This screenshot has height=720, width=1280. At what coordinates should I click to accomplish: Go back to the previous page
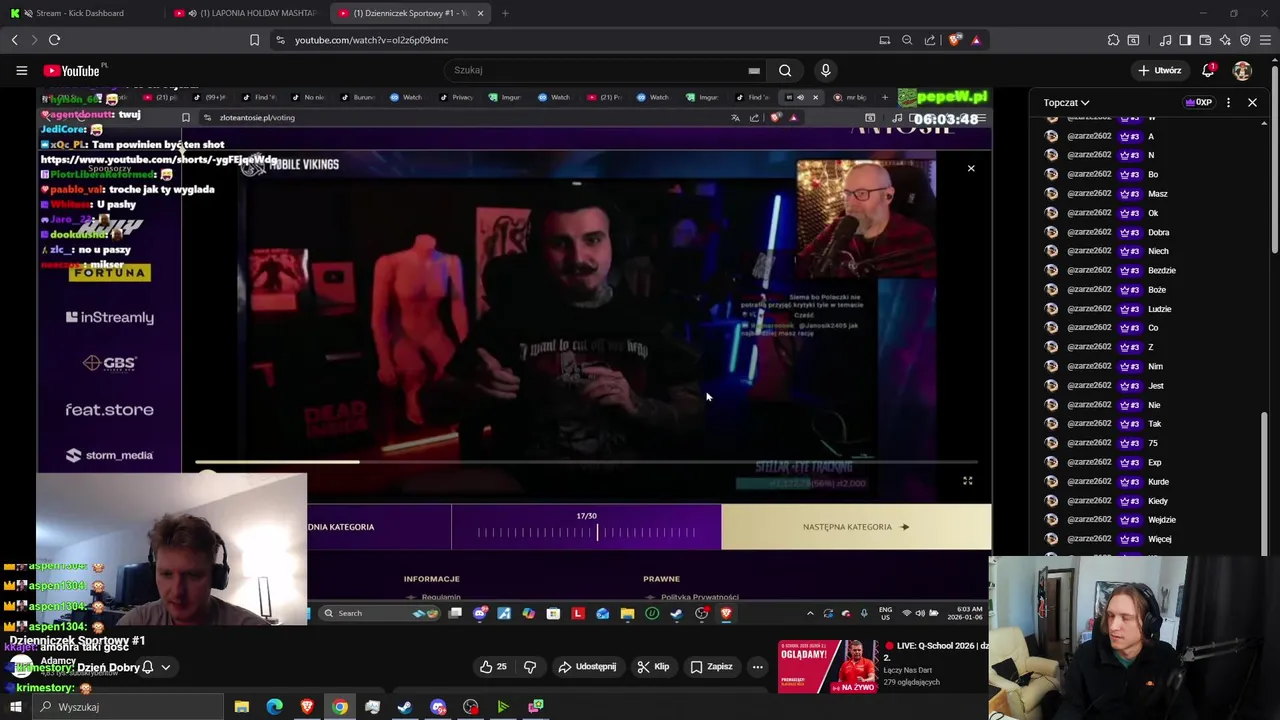[x=14, y=40]
